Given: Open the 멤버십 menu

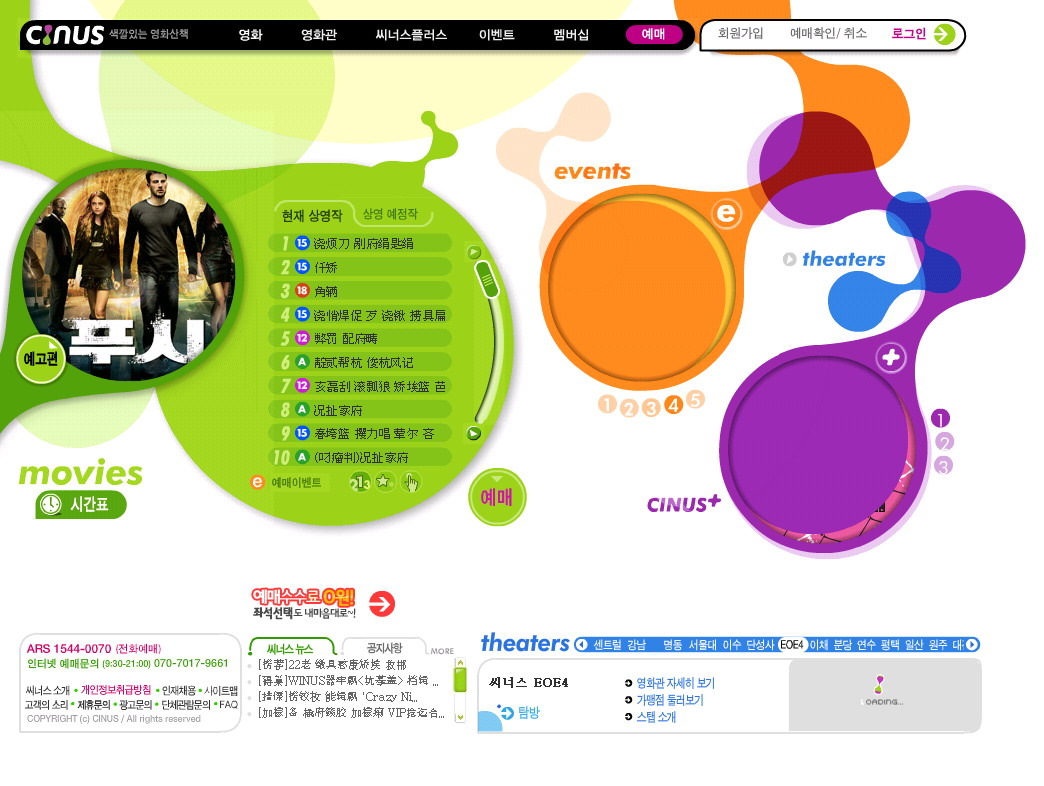Looking at the screenshot, I should click(571, 35).
